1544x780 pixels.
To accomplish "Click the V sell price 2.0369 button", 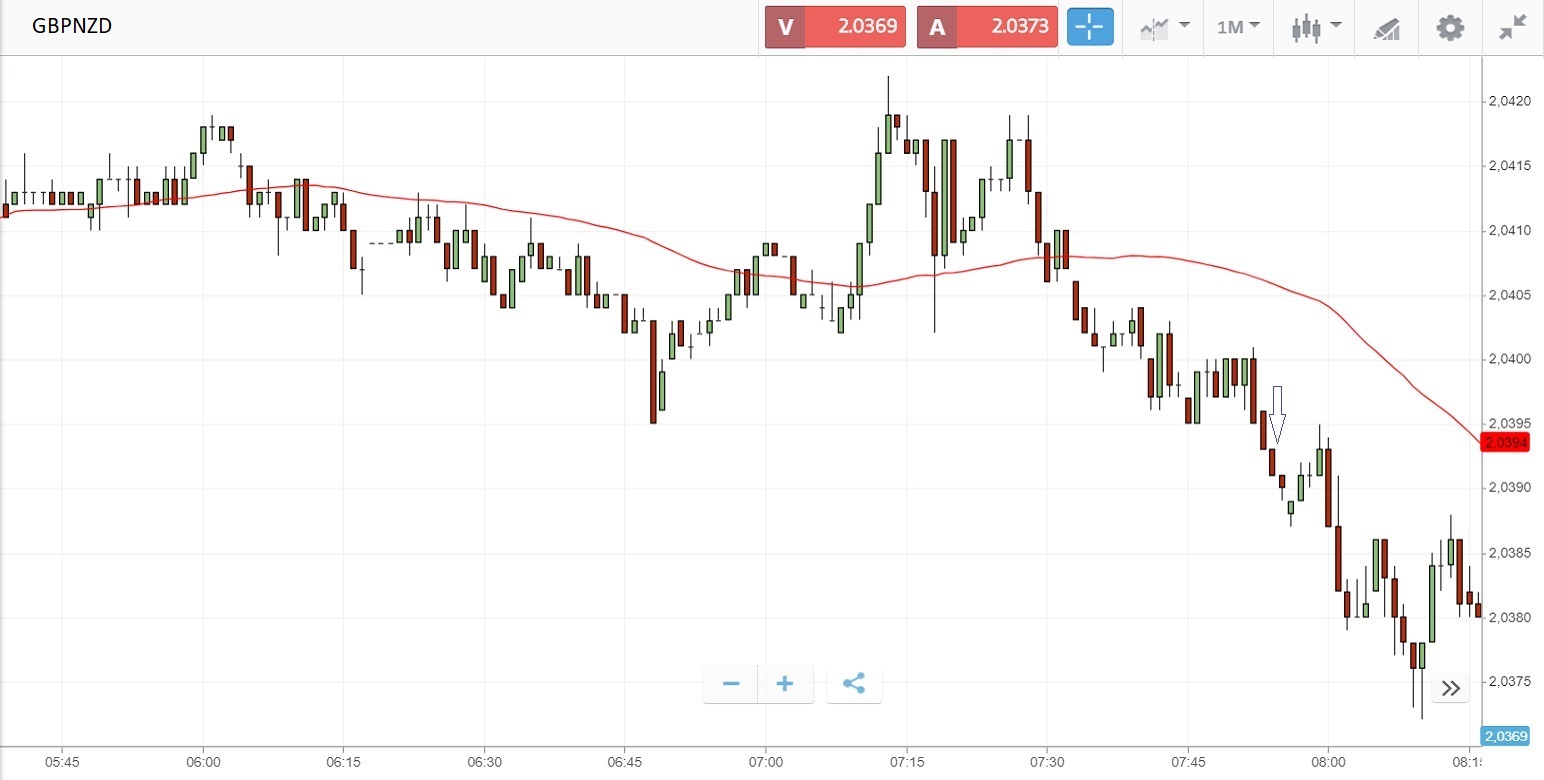I will tap(835, 27).
